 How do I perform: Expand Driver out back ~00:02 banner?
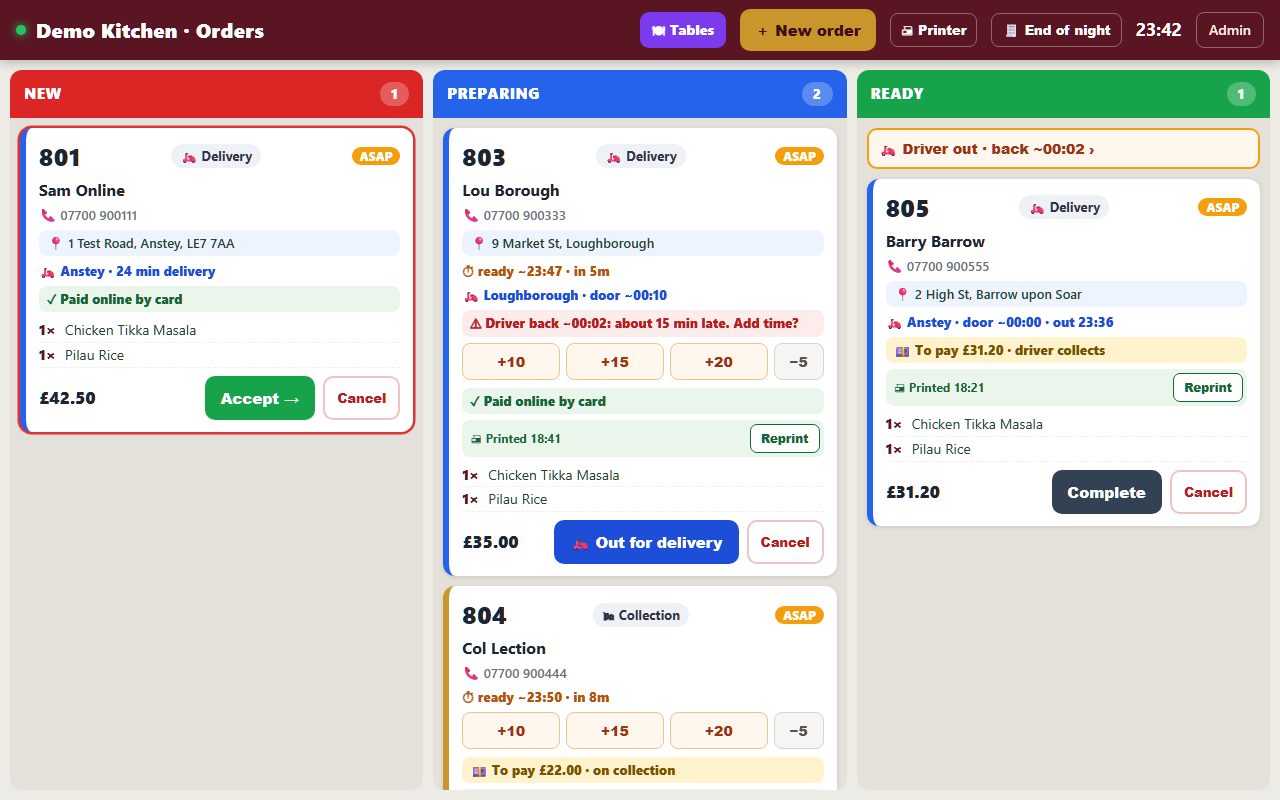point(1063,149)
